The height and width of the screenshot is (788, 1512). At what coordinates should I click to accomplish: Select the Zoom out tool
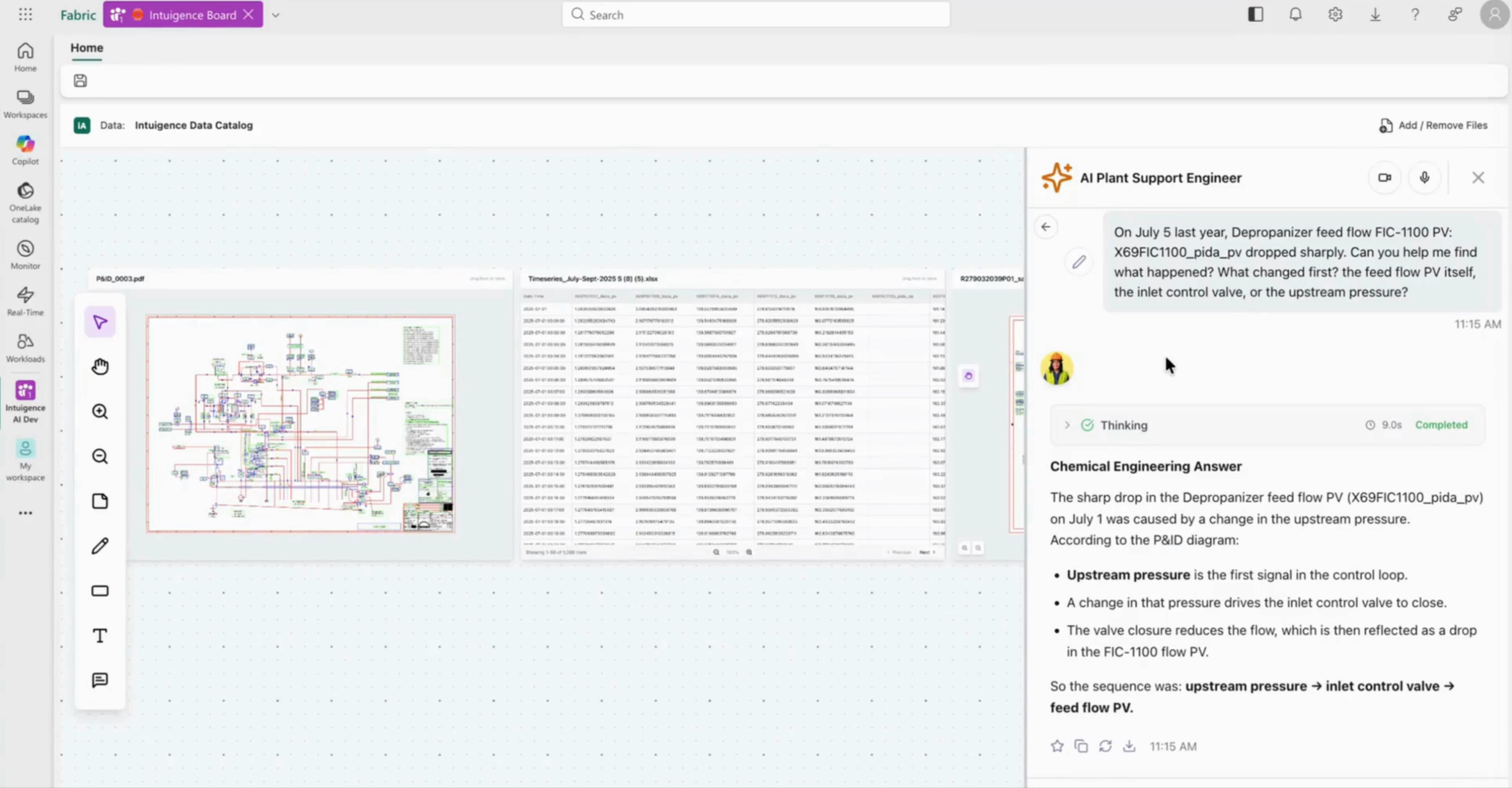[x=99, y=456]
